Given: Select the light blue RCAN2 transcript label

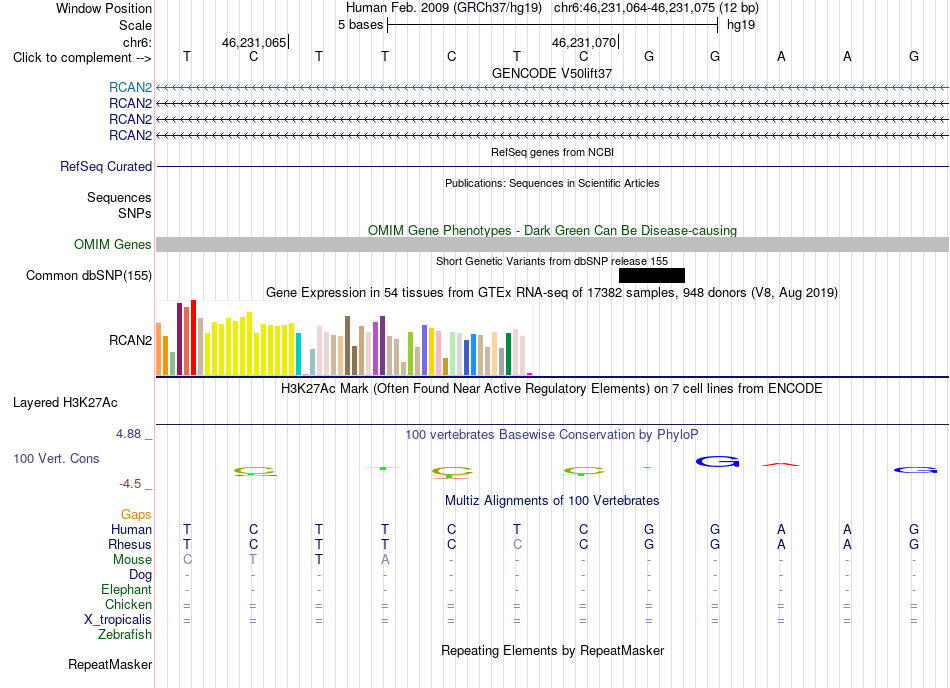Looking at the screenshot, I should (x=130, y=87).
